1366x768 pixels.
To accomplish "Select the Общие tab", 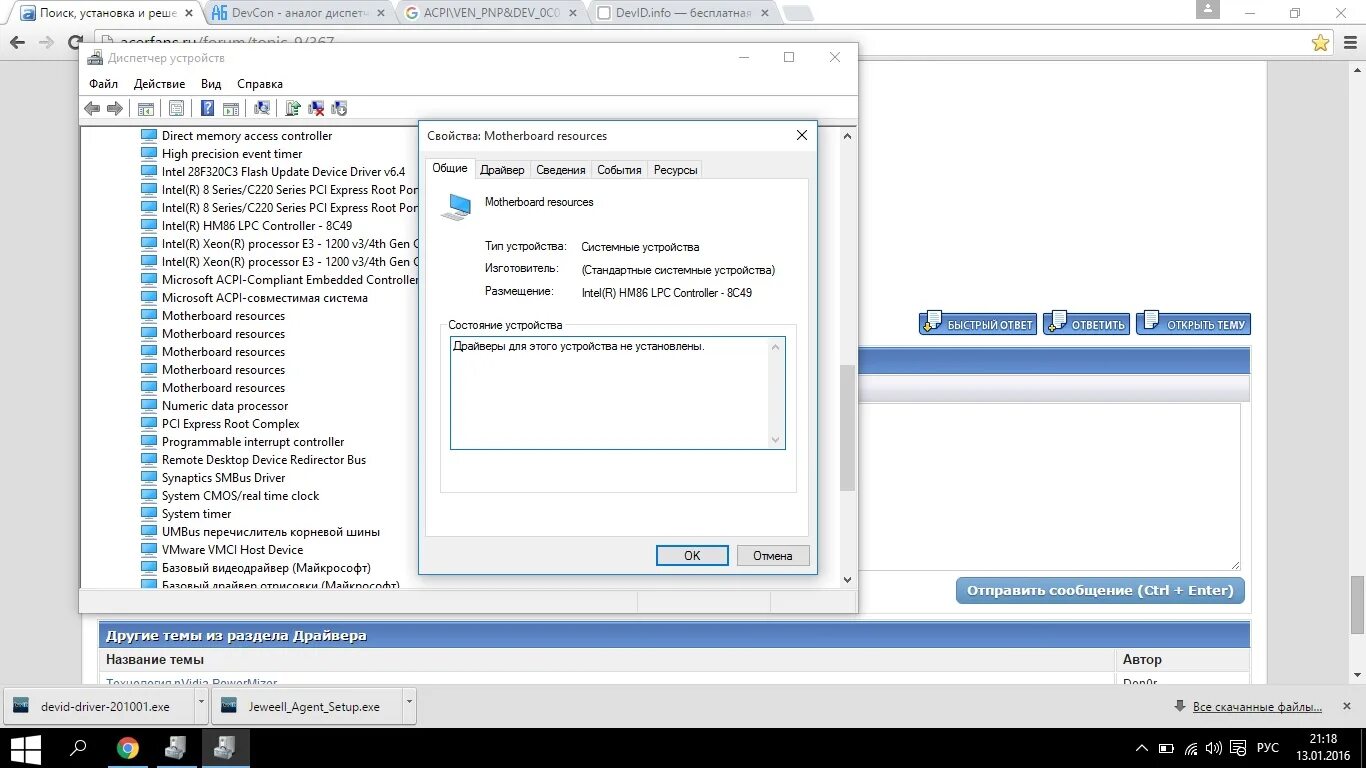I will [450, 168].
